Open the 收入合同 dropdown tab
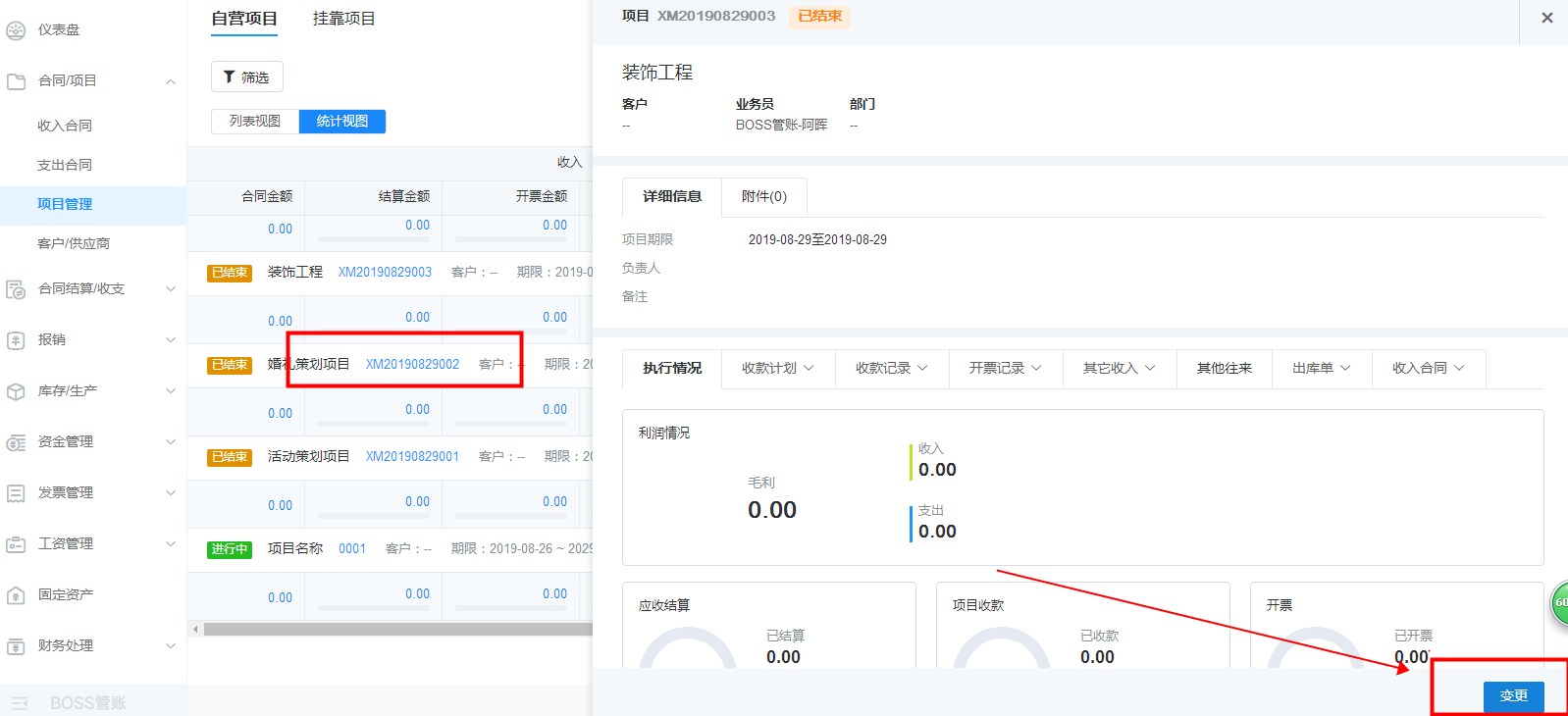Image resolution: width=1568 pixels, height=716 pixels. (x=1429, y=369)
